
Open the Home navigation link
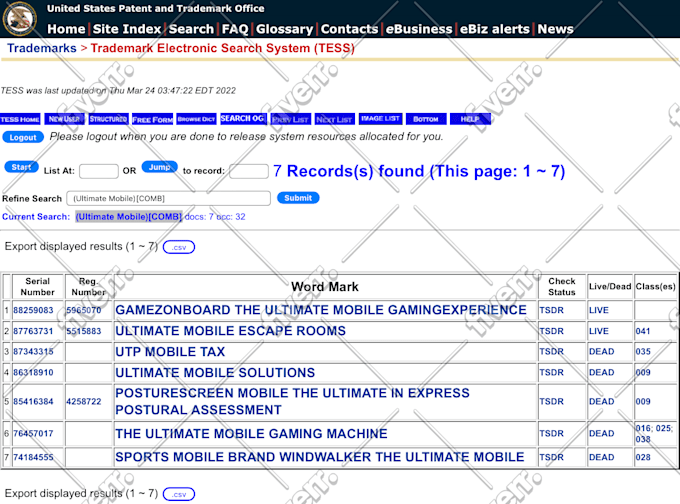tap(66, 29)
